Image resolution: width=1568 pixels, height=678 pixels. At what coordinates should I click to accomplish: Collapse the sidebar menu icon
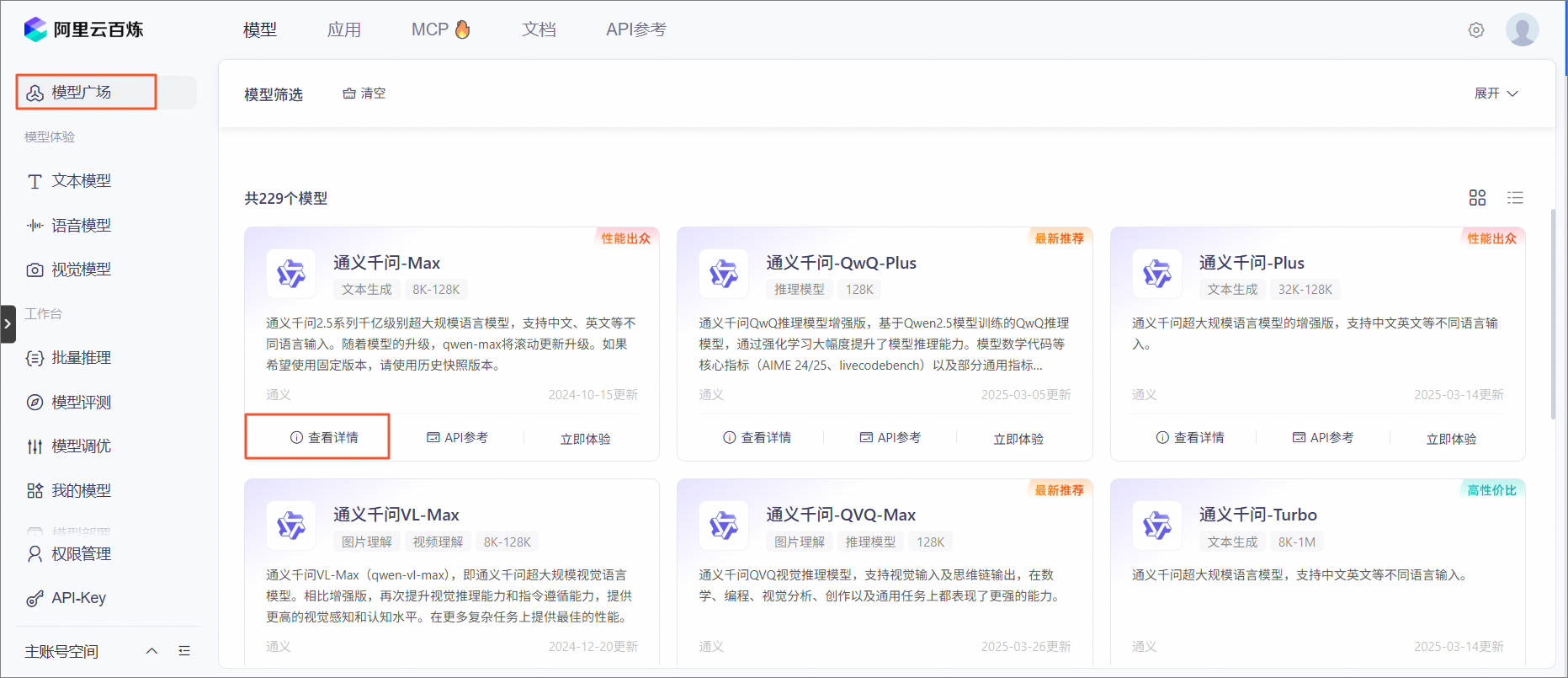pyautogui.click(x=184, y=651)
